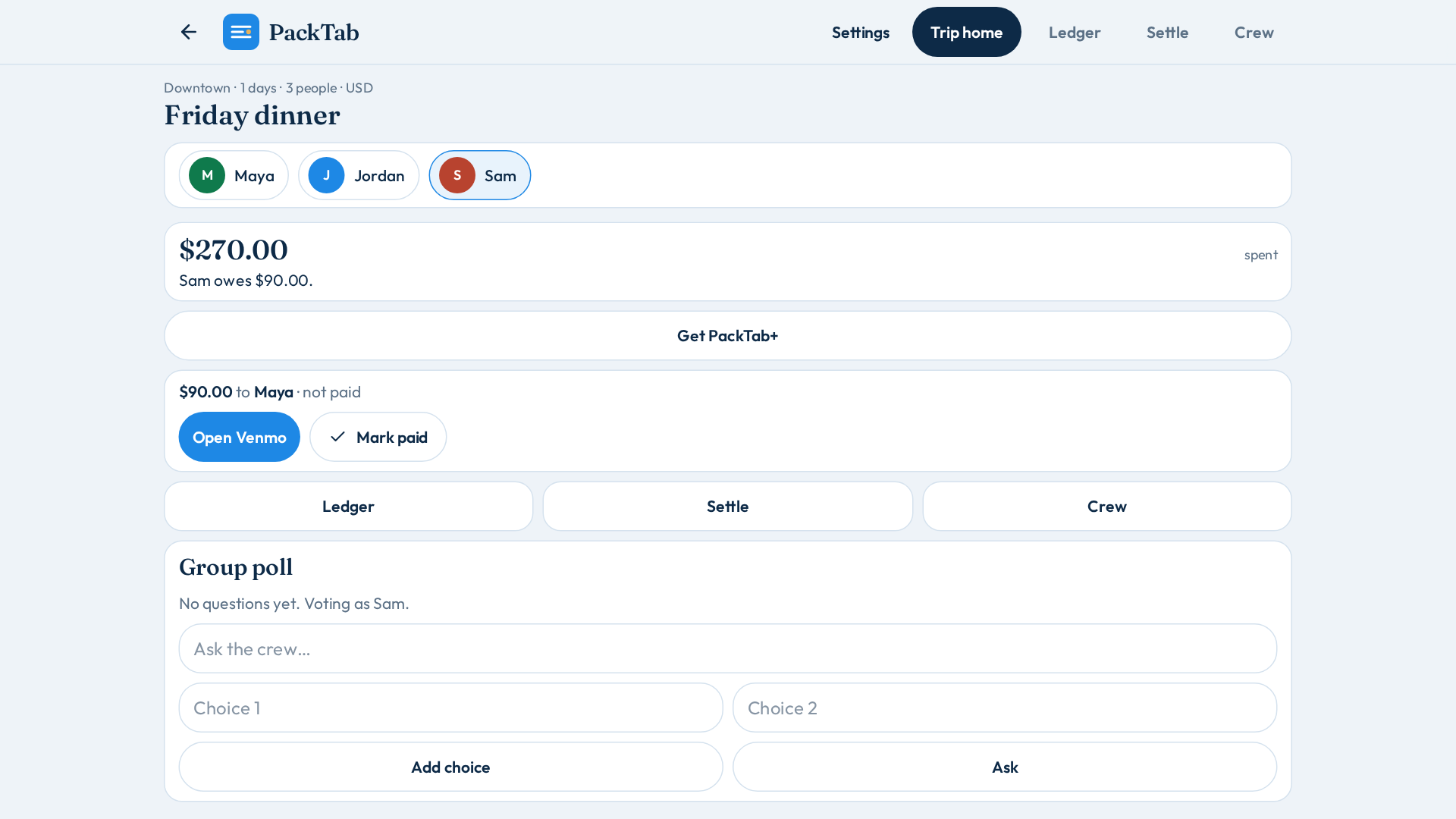Click the 'spent' label

tap(1261, 255)
